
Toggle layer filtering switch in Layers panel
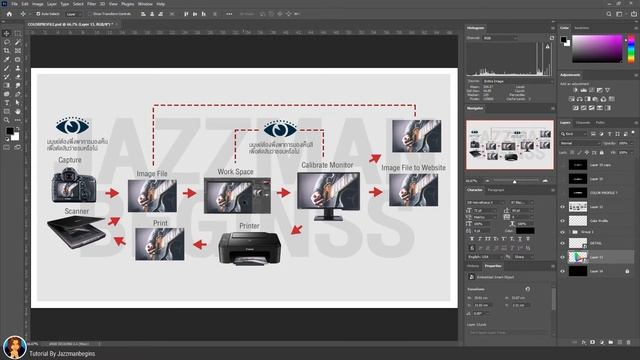coord(633,133)
